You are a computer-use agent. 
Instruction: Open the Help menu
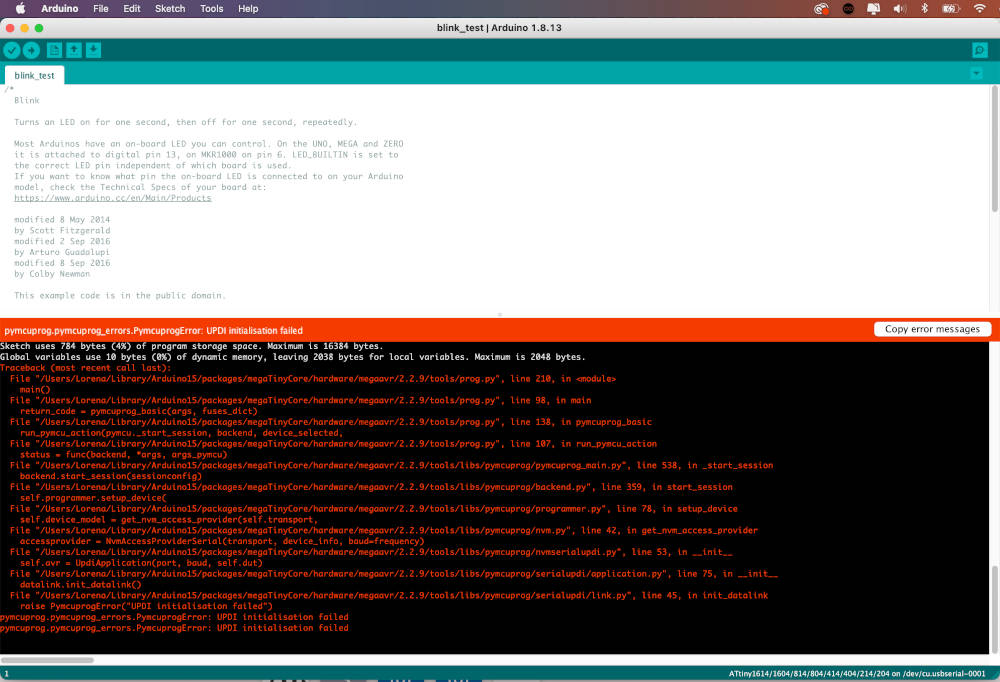[x=248, y=8]
